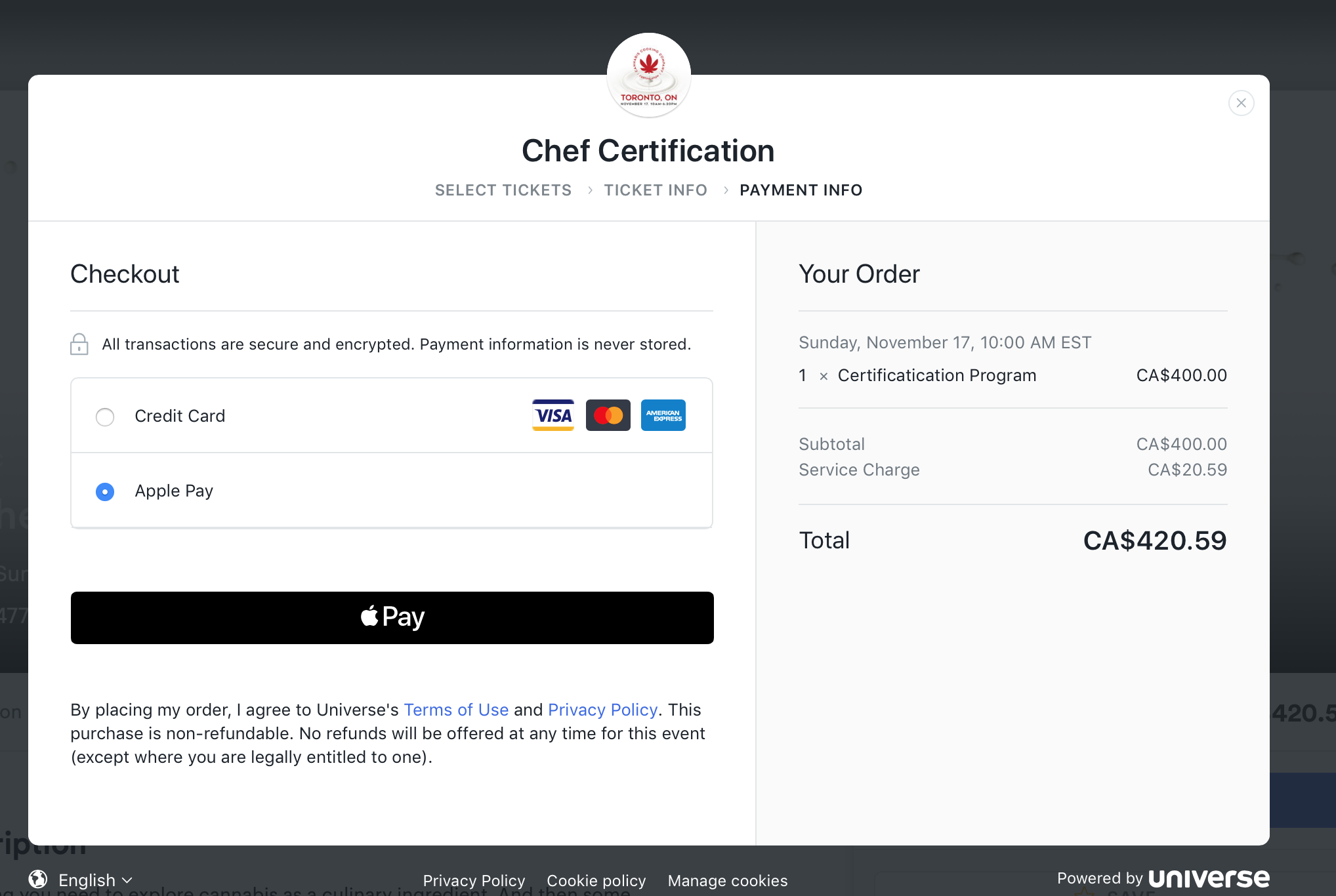Select the Apple Pay radio option
1336x896 pixels.
point(105,491)
